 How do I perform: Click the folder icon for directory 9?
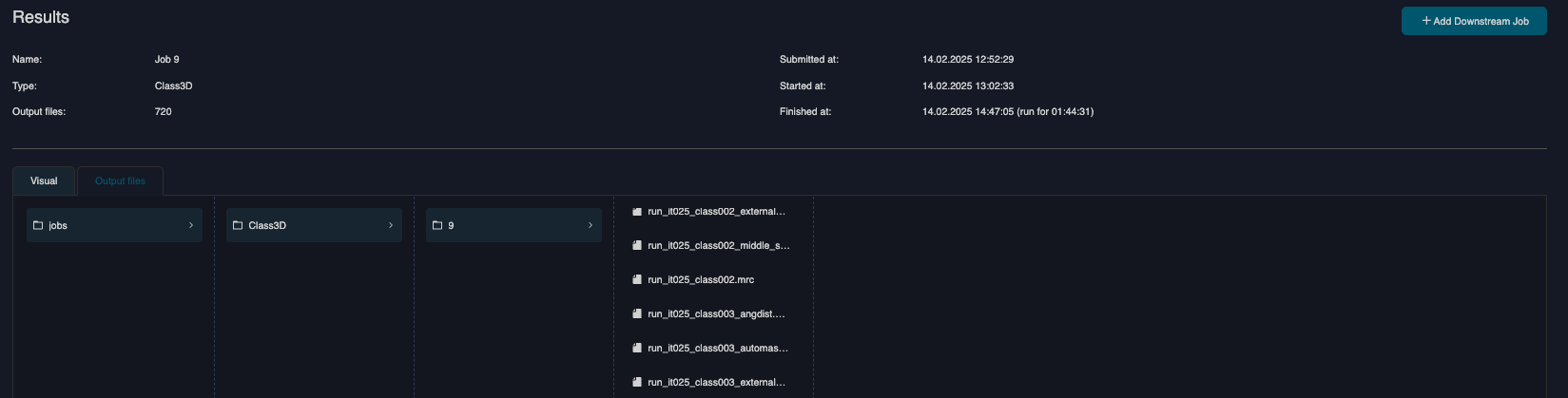pyautogui.click(x=437, y=225)
